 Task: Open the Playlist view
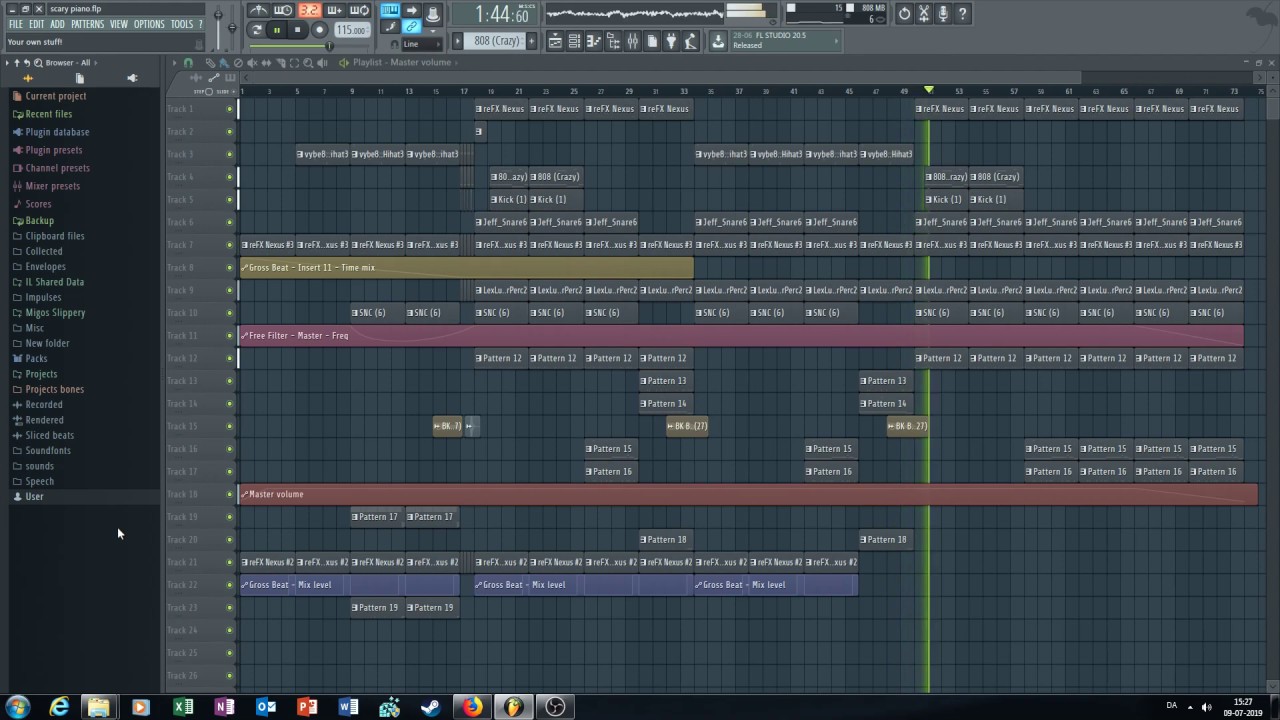(555, 41)
